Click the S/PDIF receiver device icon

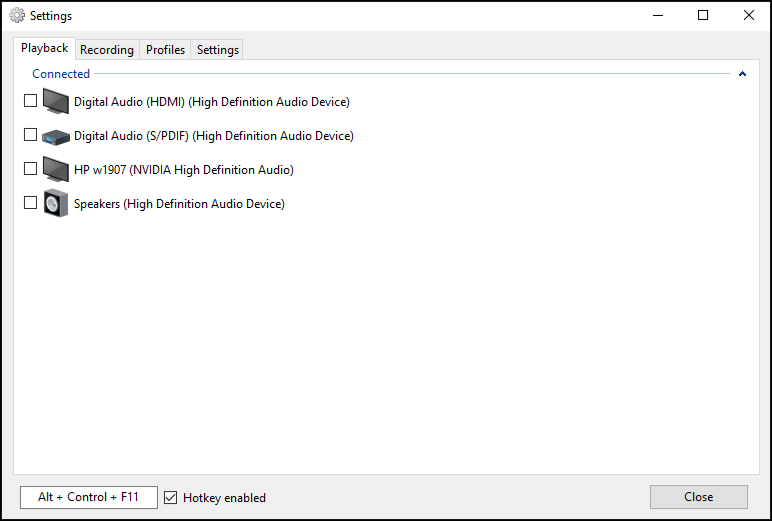coord(56,137)
